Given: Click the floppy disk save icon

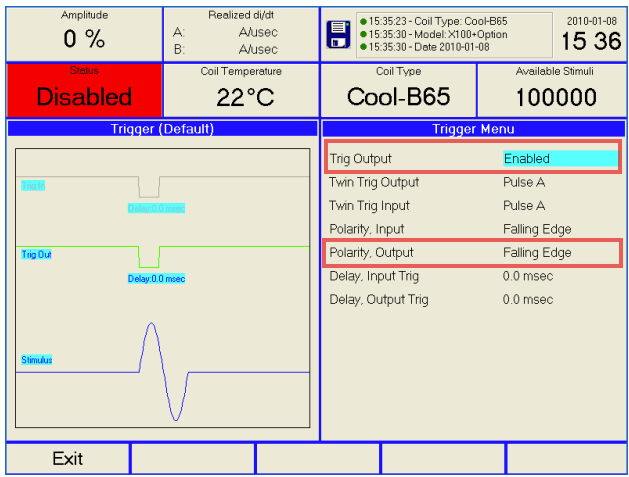Looking at the screenshot, I should (x=338, y=35).
